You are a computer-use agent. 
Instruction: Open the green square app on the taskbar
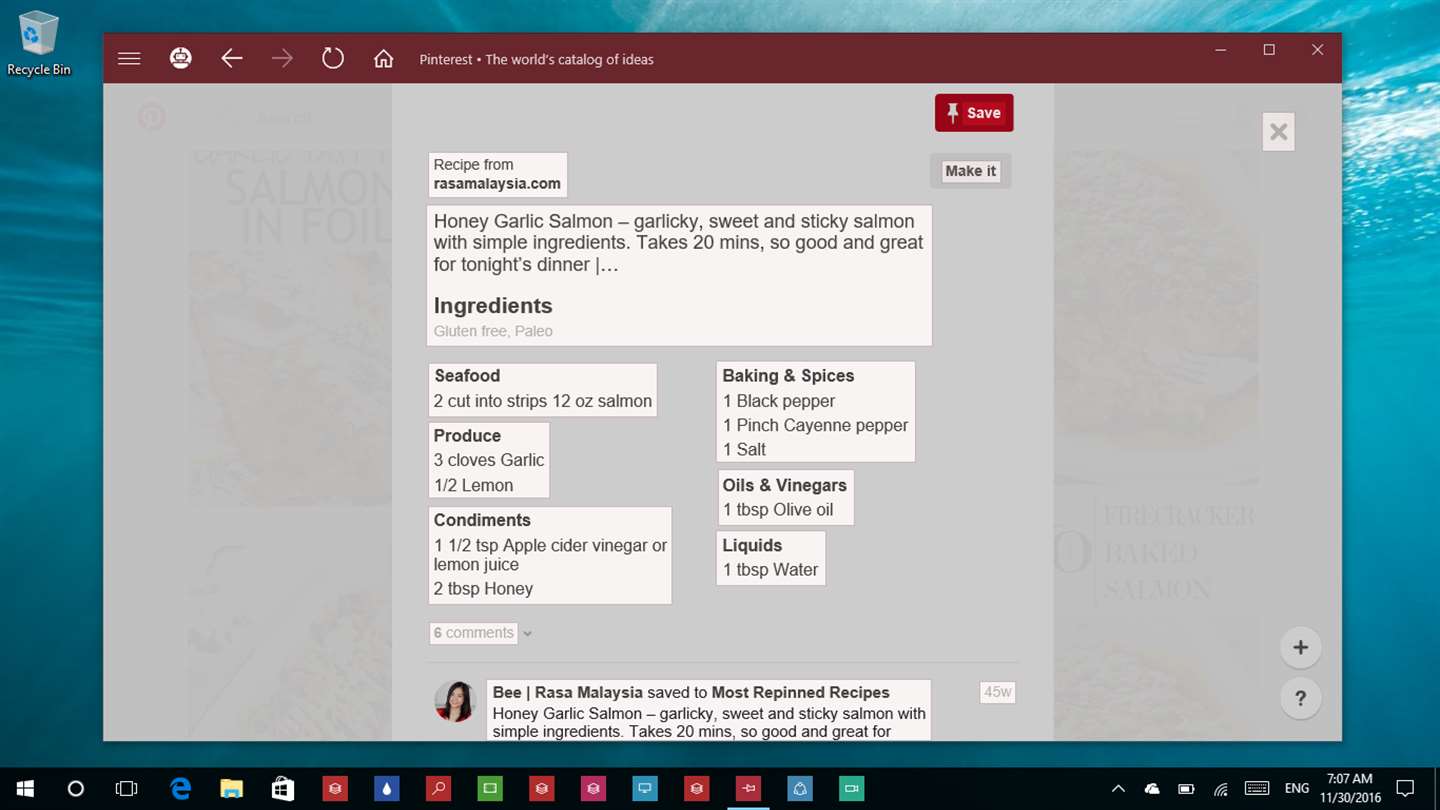point(490,789)
